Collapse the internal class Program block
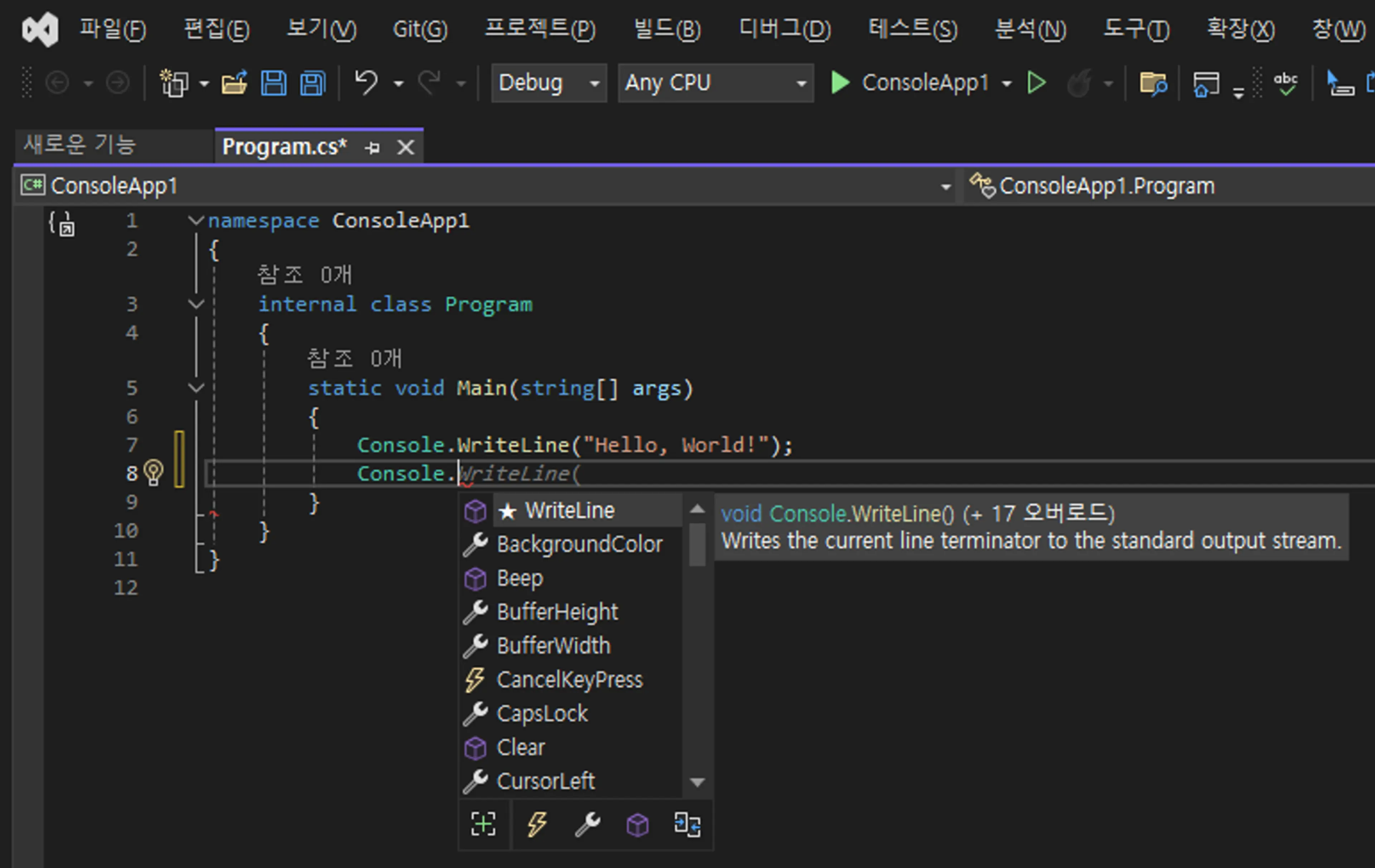The image size is (1375, 868). [196, 304]
